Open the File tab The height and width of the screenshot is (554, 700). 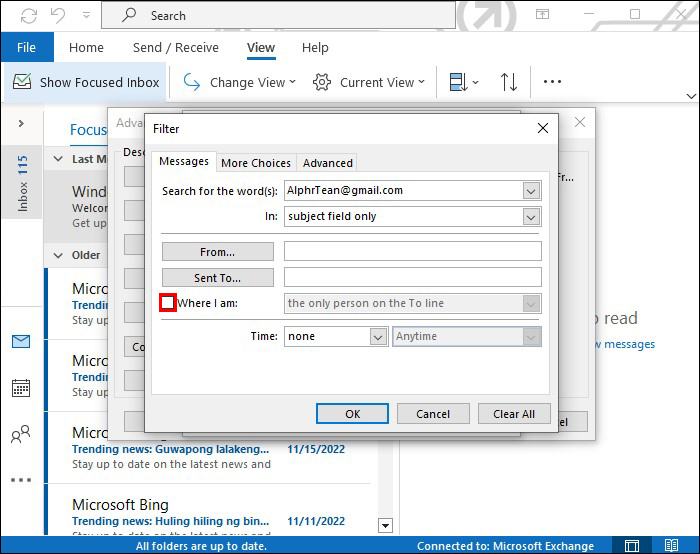tap(27, 47)
